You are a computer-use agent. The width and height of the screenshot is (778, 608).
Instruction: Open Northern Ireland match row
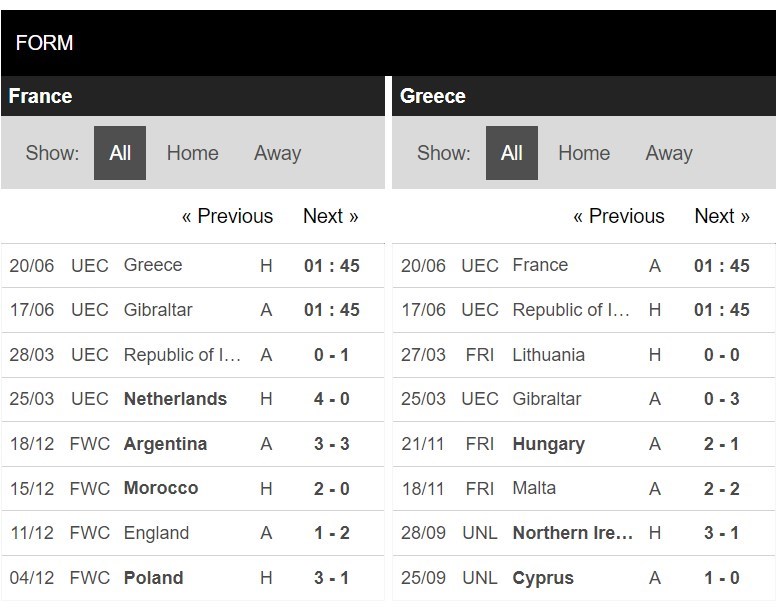click(584, 533)
